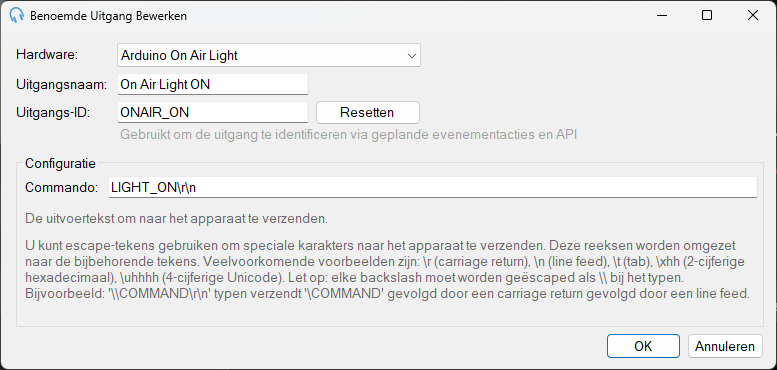Click the Benoemde Uitgang Bewerken title text
This screenshot has height=370, width=777.
point(109,16)
